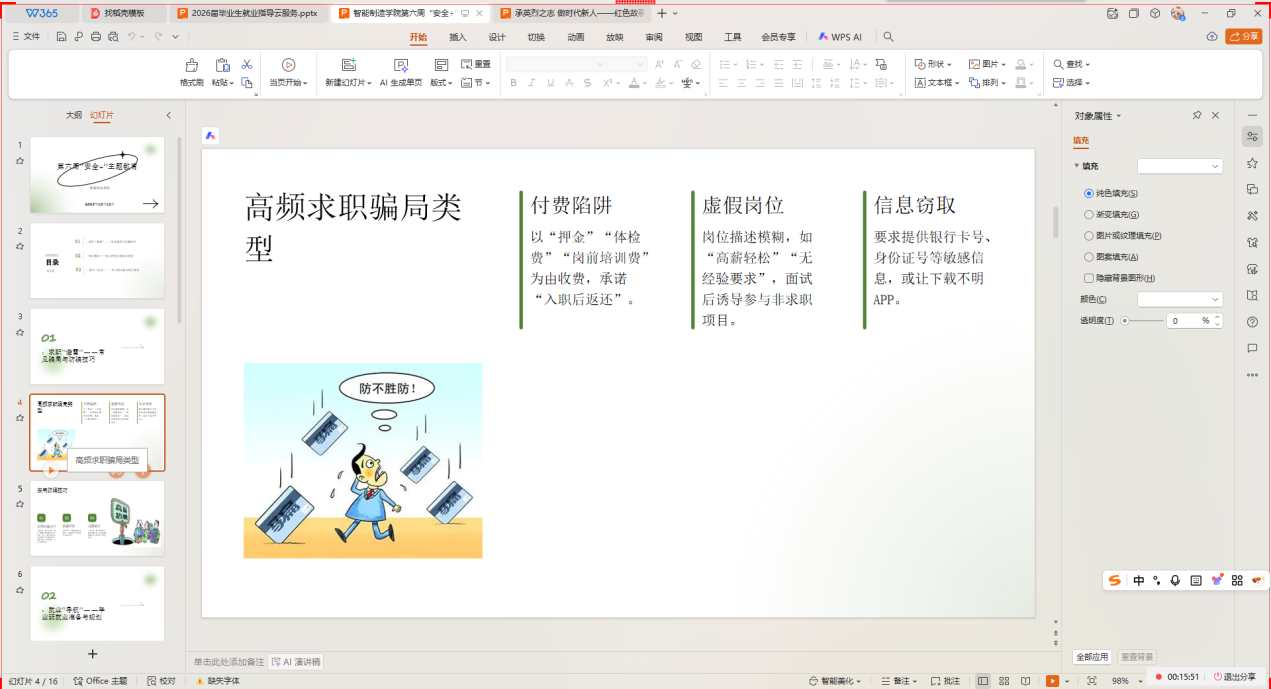This screenshot has width=1271, height=689.
Task: Start slideshow from current slide (当页开始)
Action: tap(288, 66)
